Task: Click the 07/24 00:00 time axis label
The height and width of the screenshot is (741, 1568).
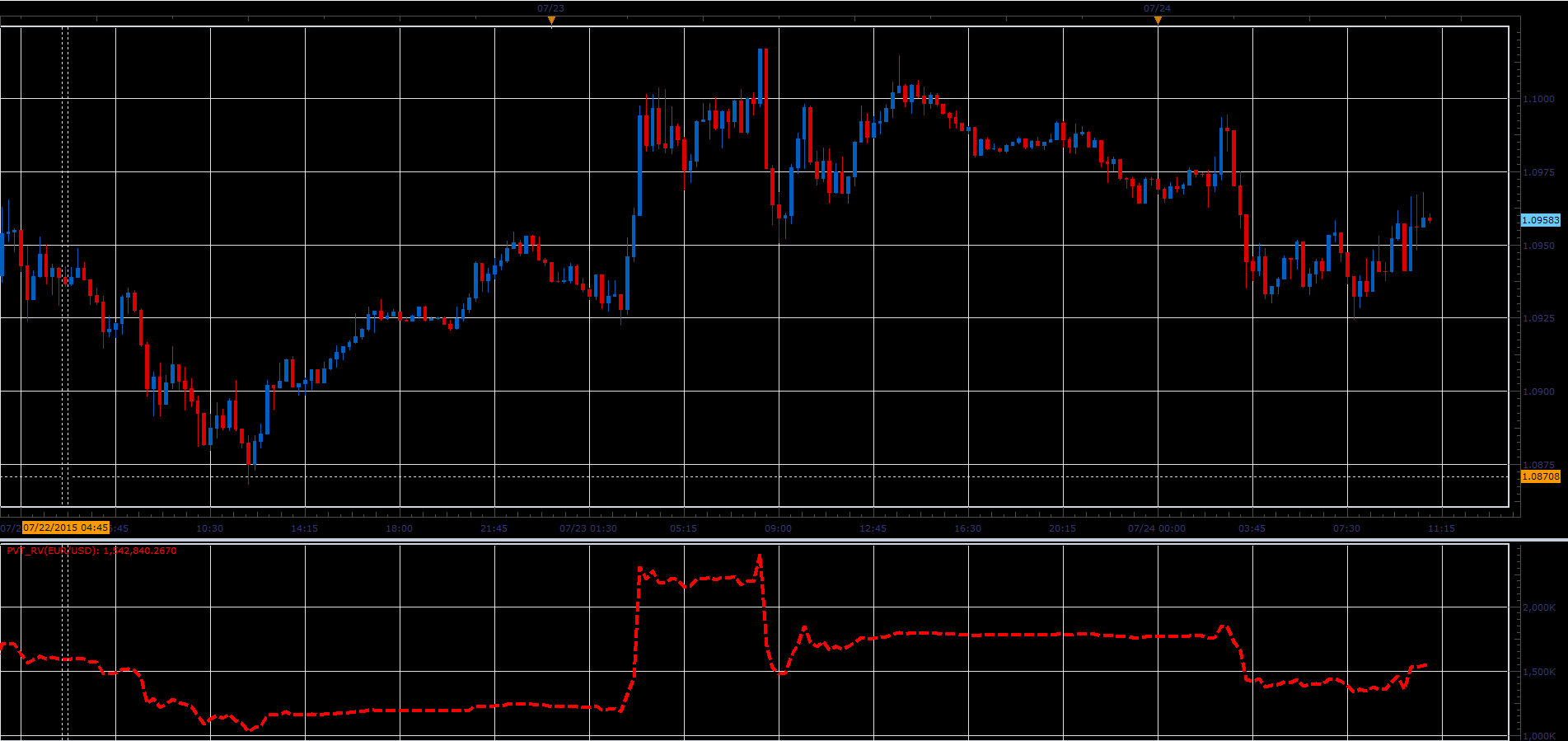Action: click(1157, 528)
